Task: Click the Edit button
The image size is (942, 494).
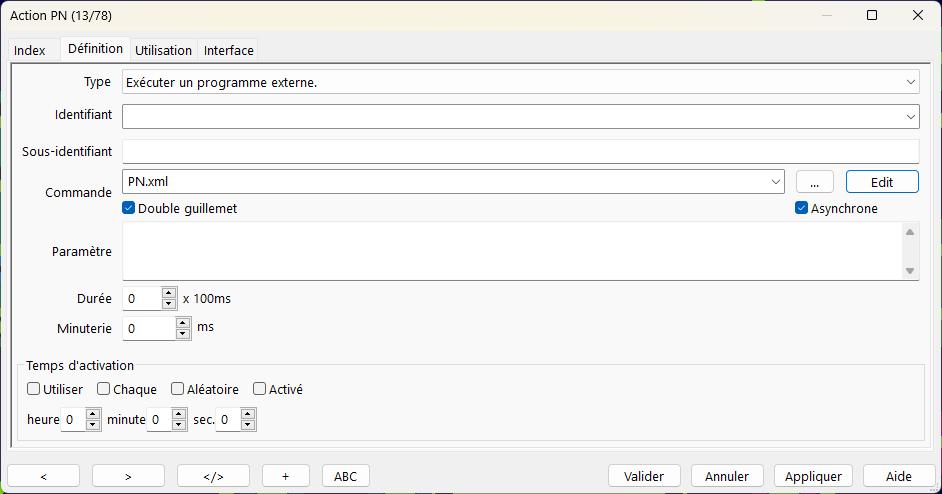Action: tap(882, 181)
